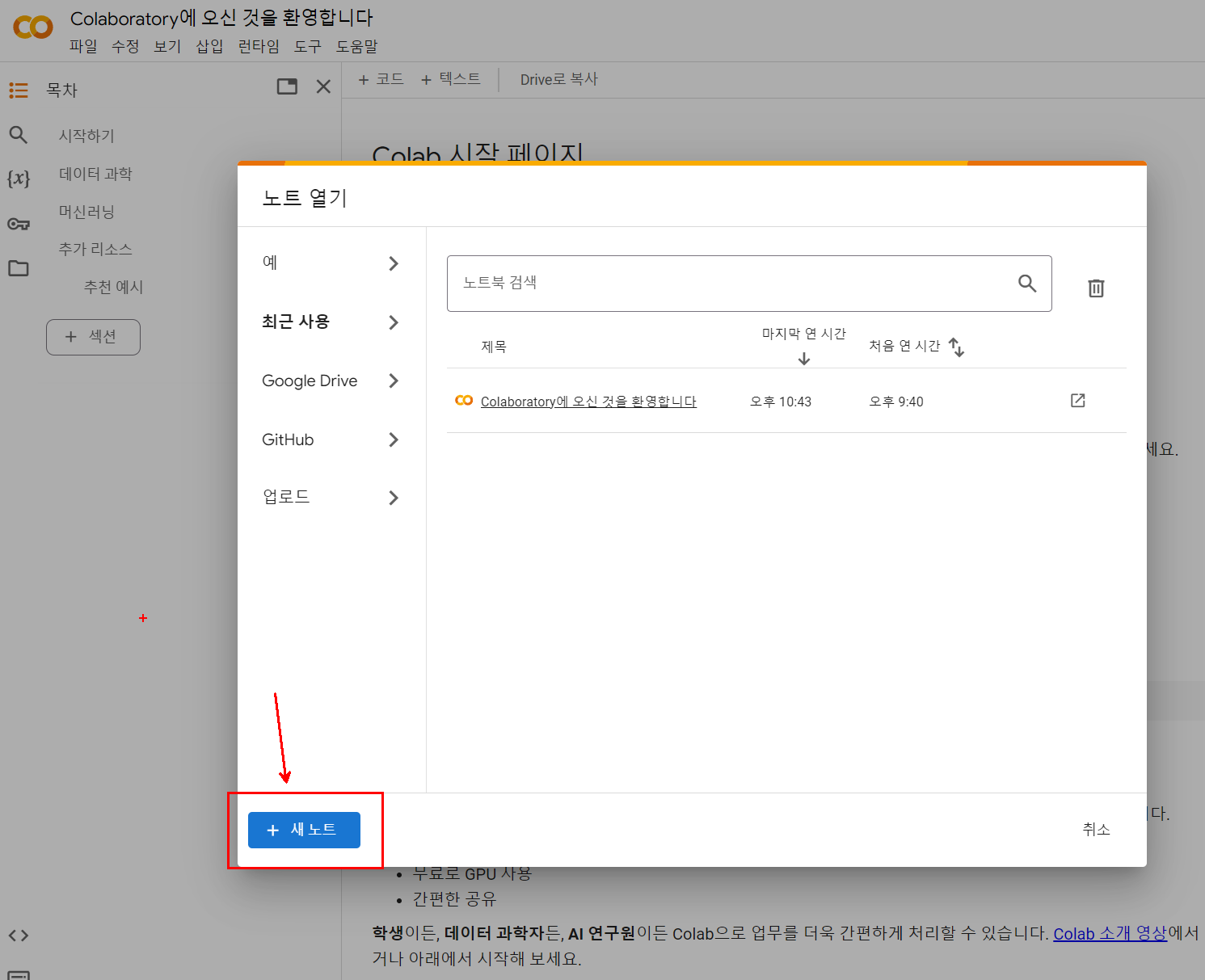Image resolution: width=1205 pixels, height=980 pixels.
Task: Go to 추천 예시 in table of contents
Action: [x=113, y=287]
